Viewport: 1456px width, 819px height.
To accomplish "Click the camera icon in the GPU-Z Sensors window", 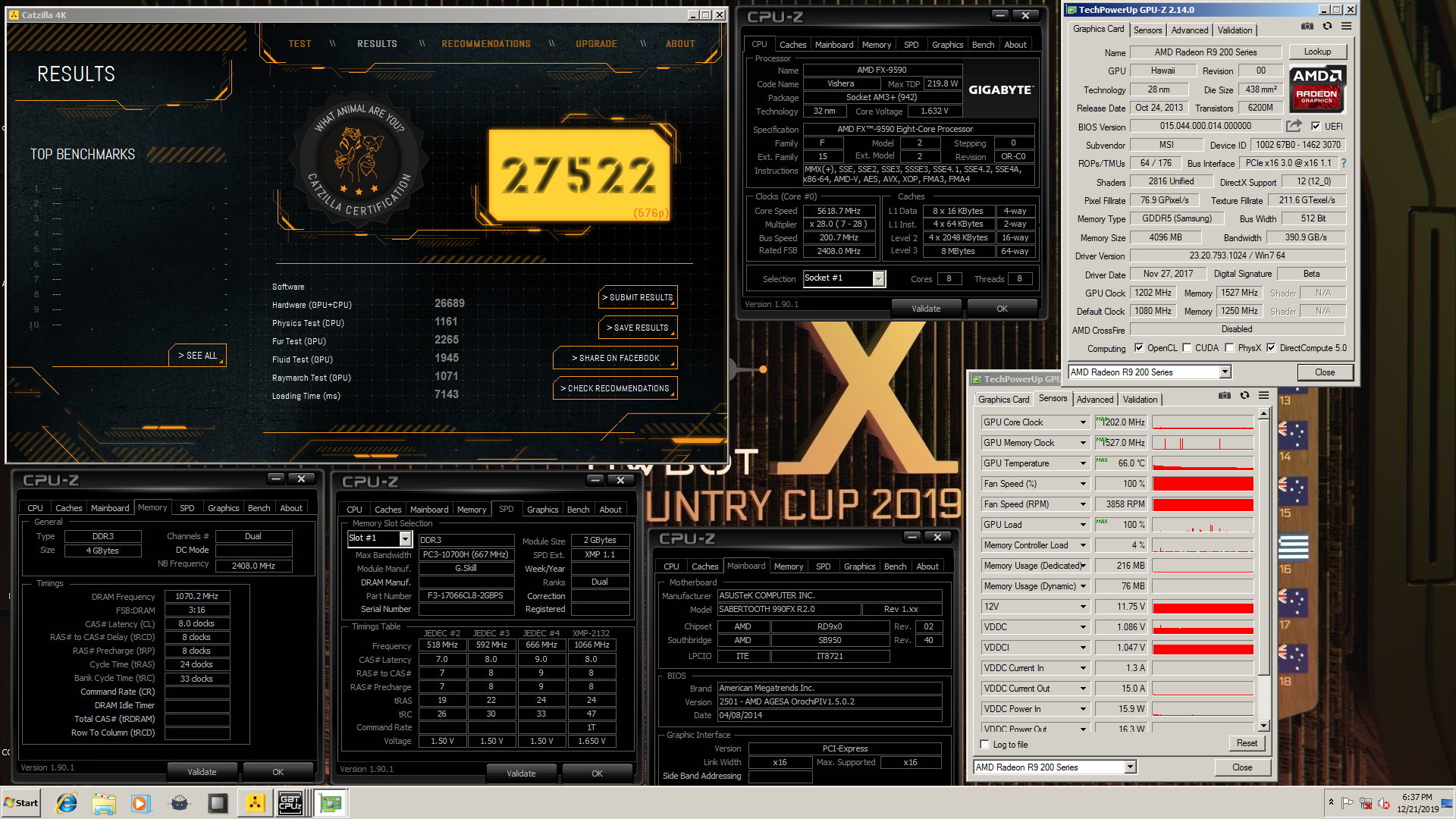I will 1225,396.
